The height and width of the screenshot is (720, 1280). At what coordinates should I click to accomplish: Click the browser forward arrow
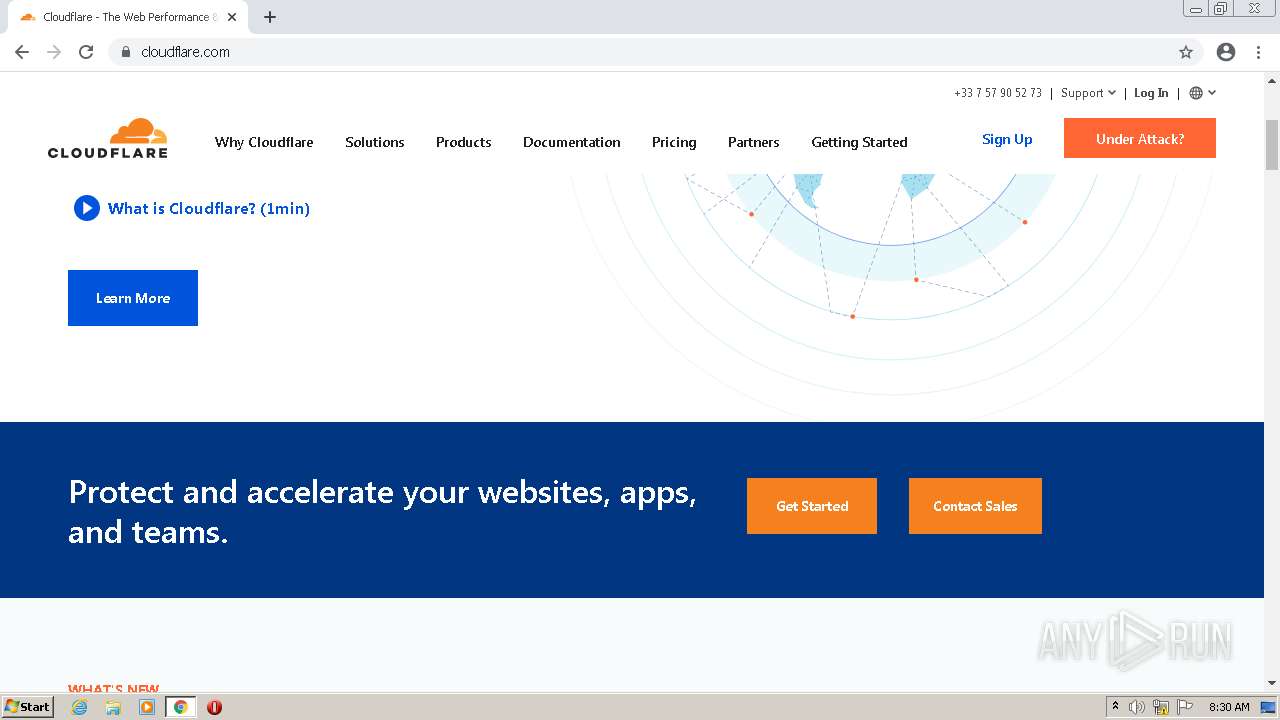[54, 52]
